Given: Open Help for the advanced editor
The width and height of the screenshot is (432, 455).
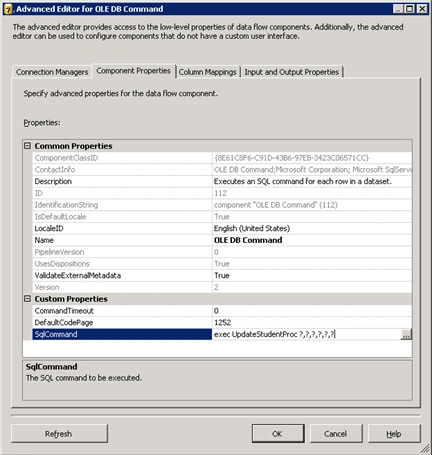Looking at the screenshot, I should click(x=394, y=433).
